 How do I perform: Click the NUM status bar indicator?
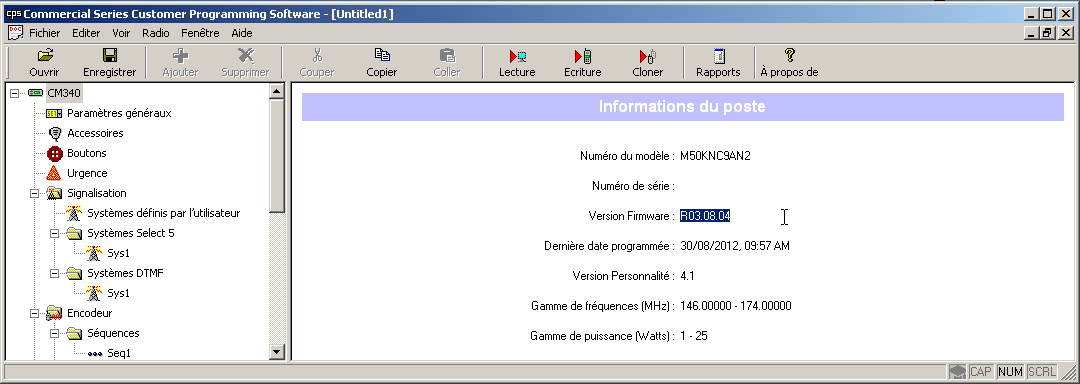pyautogui.click(x=1010, y=372)
